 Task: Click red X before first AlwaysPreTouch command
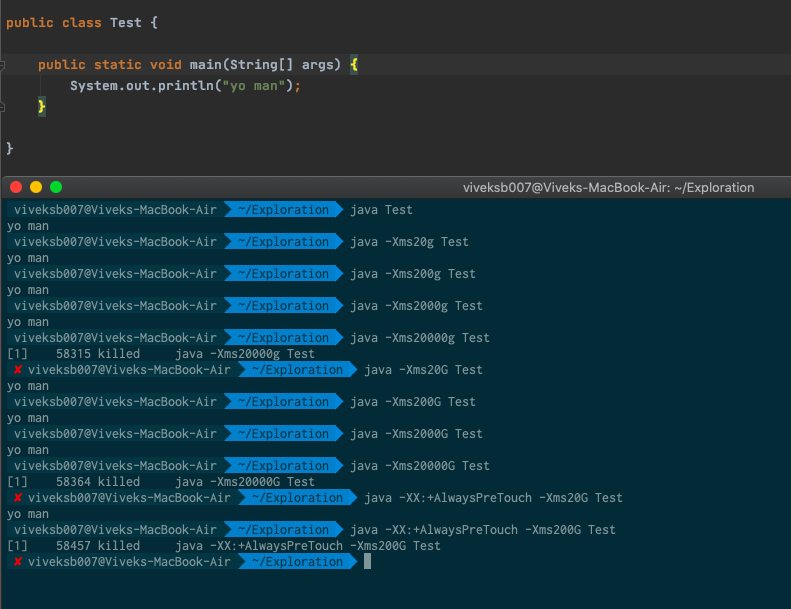point(18,498)
